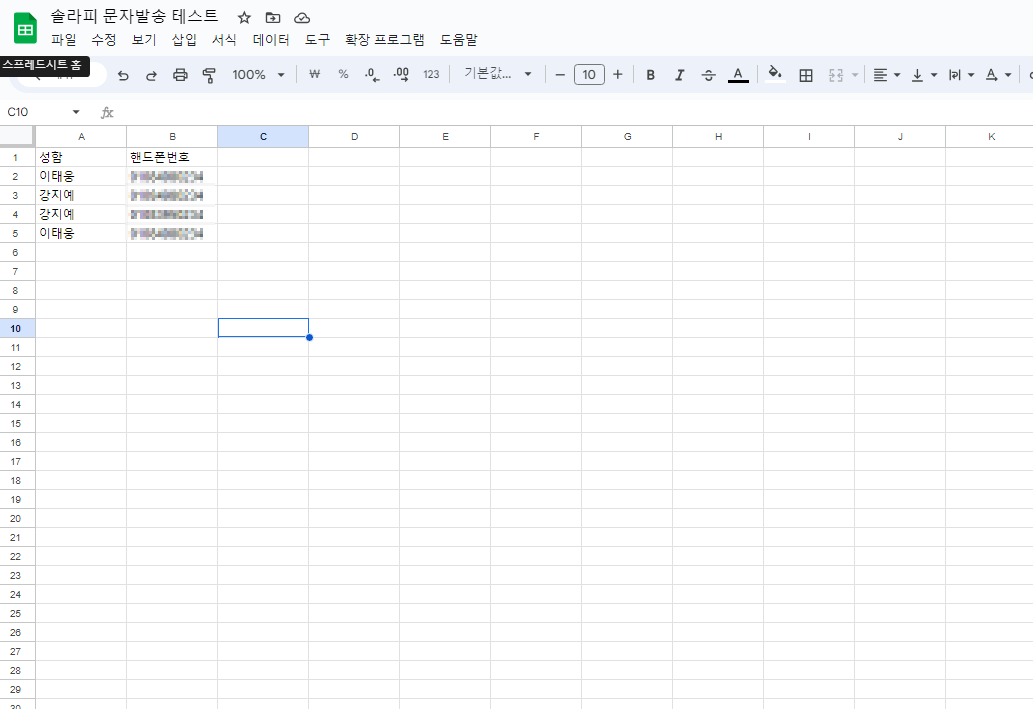This screenshot has width=1033, height=709.
Task: Open the 파일 menu
Action: [64, 40]
